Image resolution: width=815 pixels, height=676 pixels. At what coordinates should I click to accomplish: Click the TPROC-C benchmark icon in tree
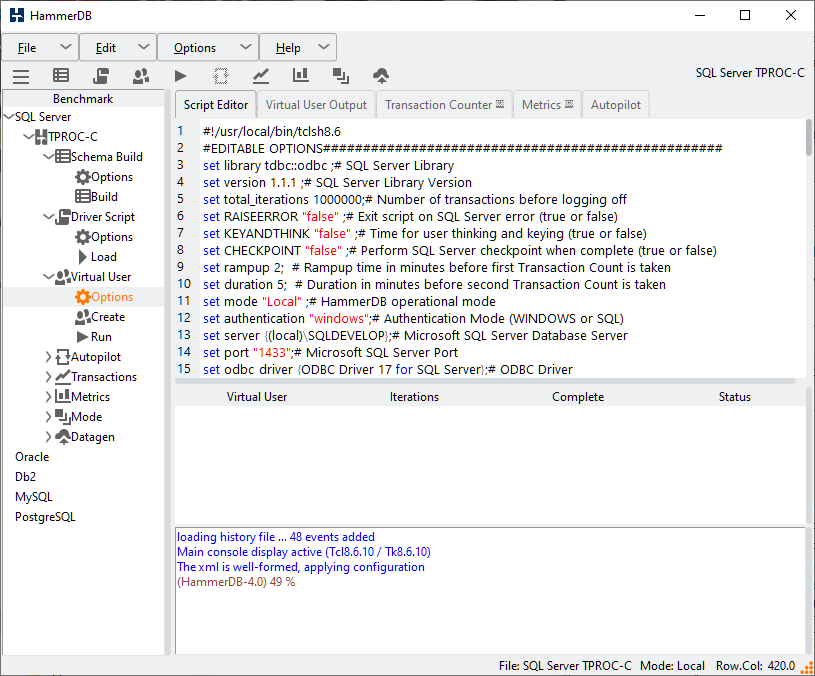coord(41,137)
